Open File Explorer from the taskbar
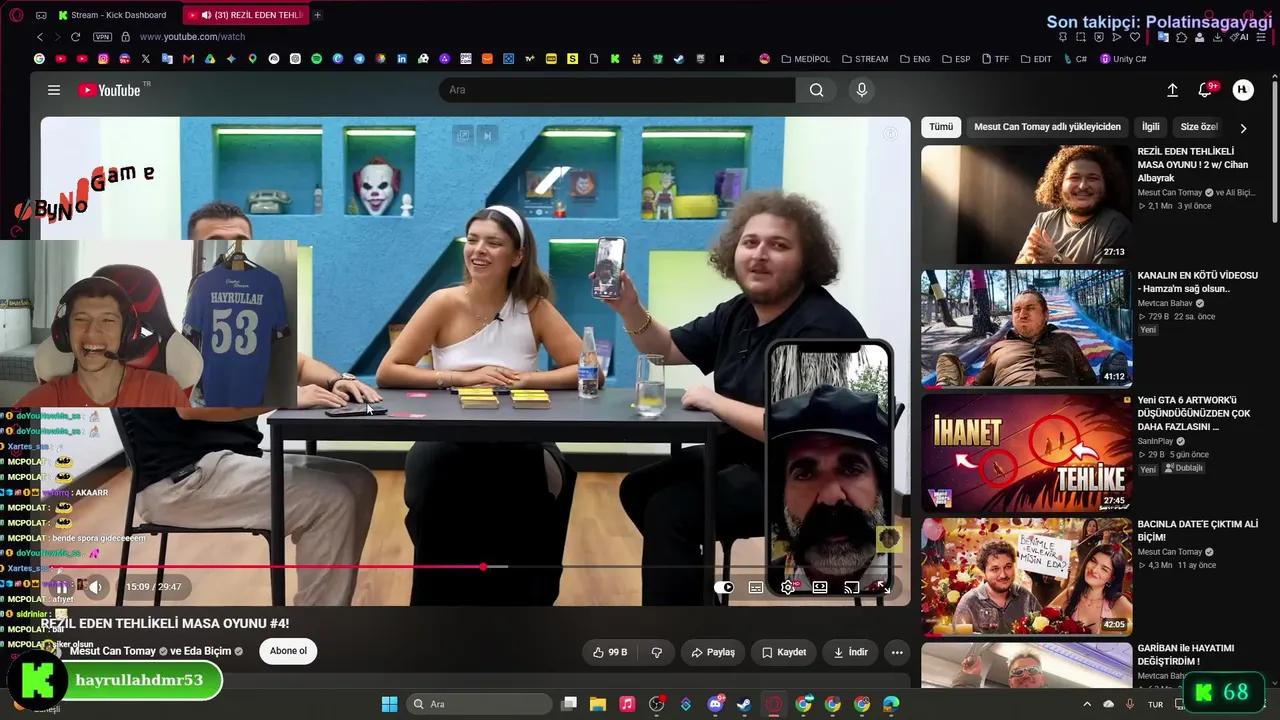1280x720 pixels. point(598,704)
